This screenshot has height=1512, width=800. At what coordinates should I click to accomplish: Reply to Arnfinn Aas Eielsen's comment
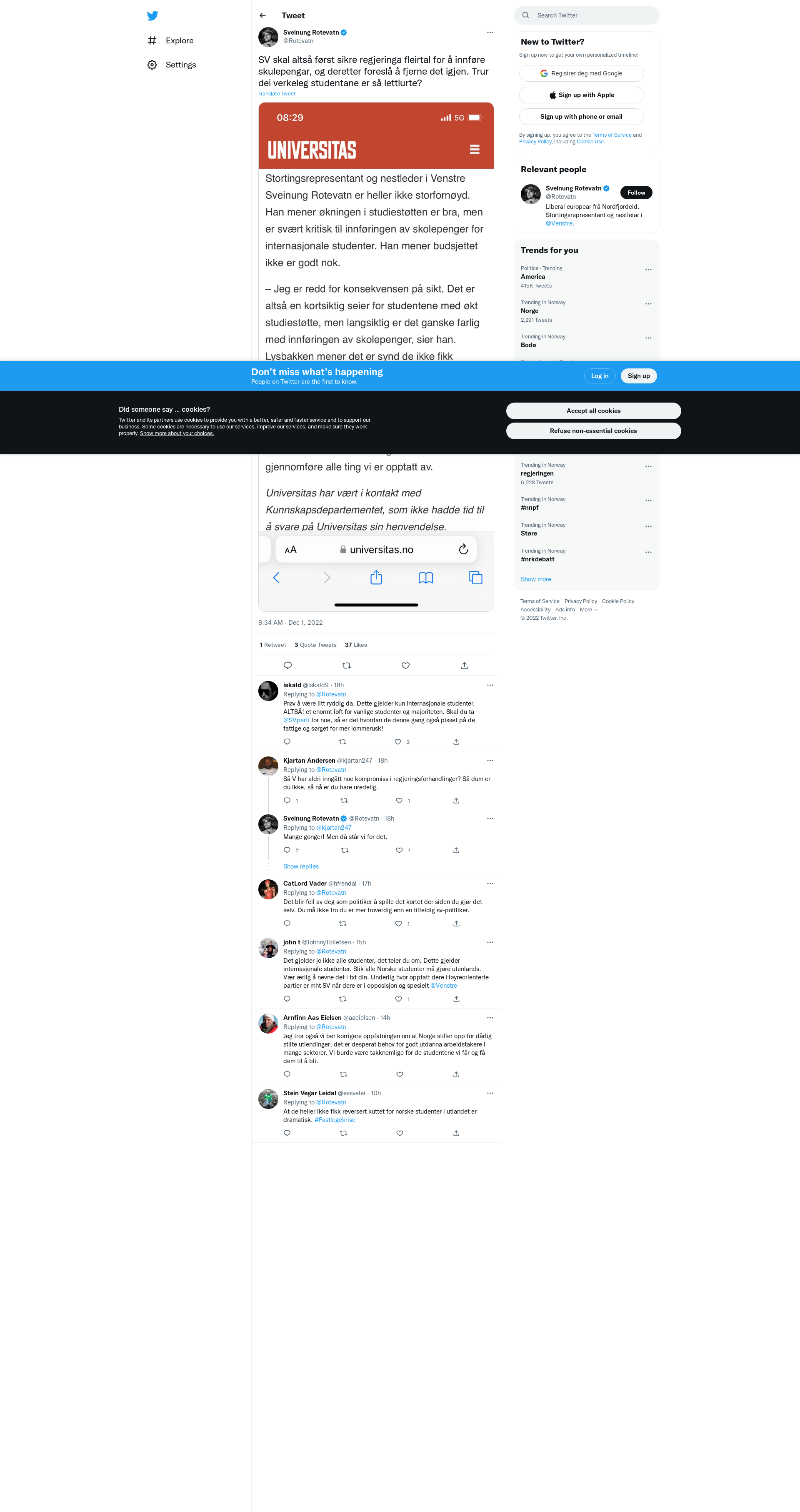click(287, 1075)
